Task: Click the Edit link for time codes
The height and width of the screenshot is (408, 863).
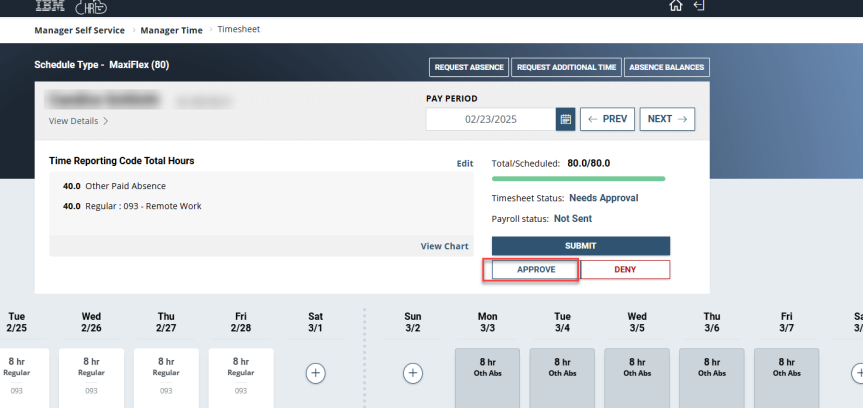Action: (x=465, y=163)
